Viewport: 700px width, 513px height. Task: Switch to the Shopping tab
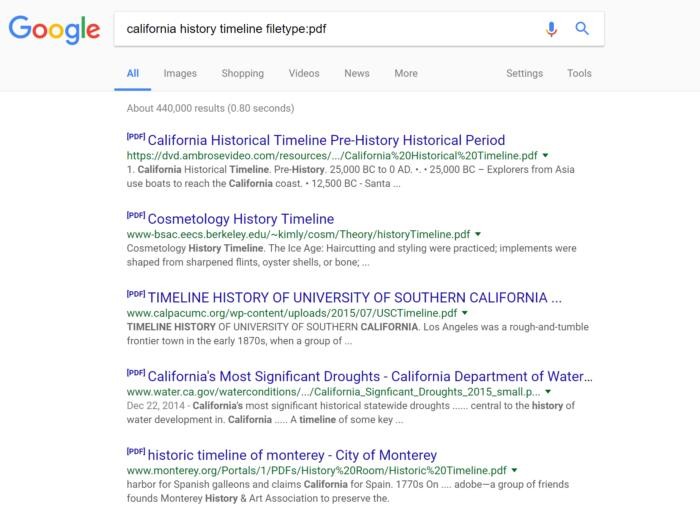tap(242, 73)
